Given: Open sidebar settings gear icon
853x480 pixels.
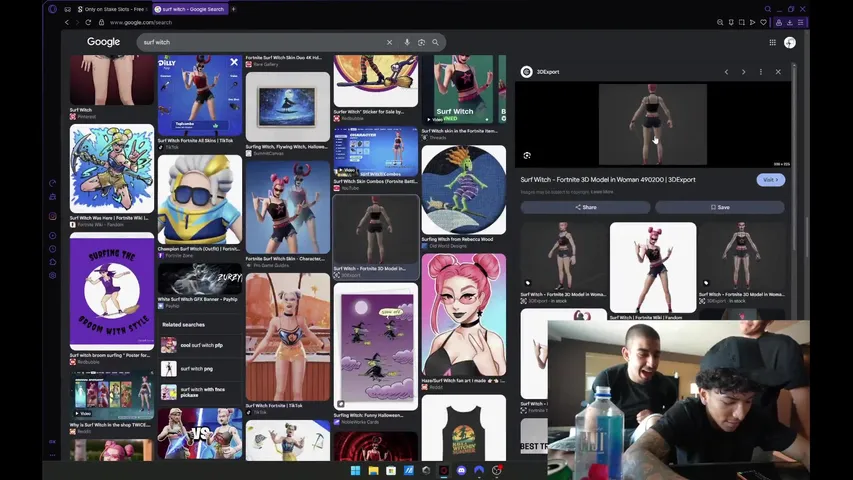Looking at the screenshot, I should click(x=53, y=275).
